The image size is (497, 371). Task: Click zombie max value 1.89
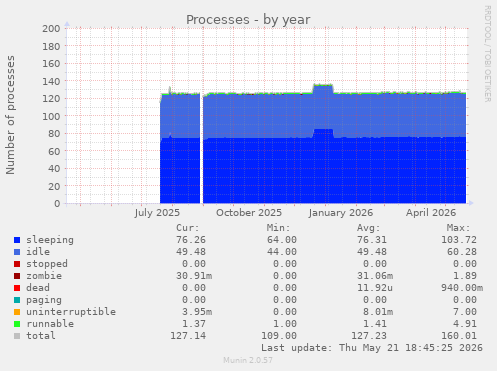(465, 276)
